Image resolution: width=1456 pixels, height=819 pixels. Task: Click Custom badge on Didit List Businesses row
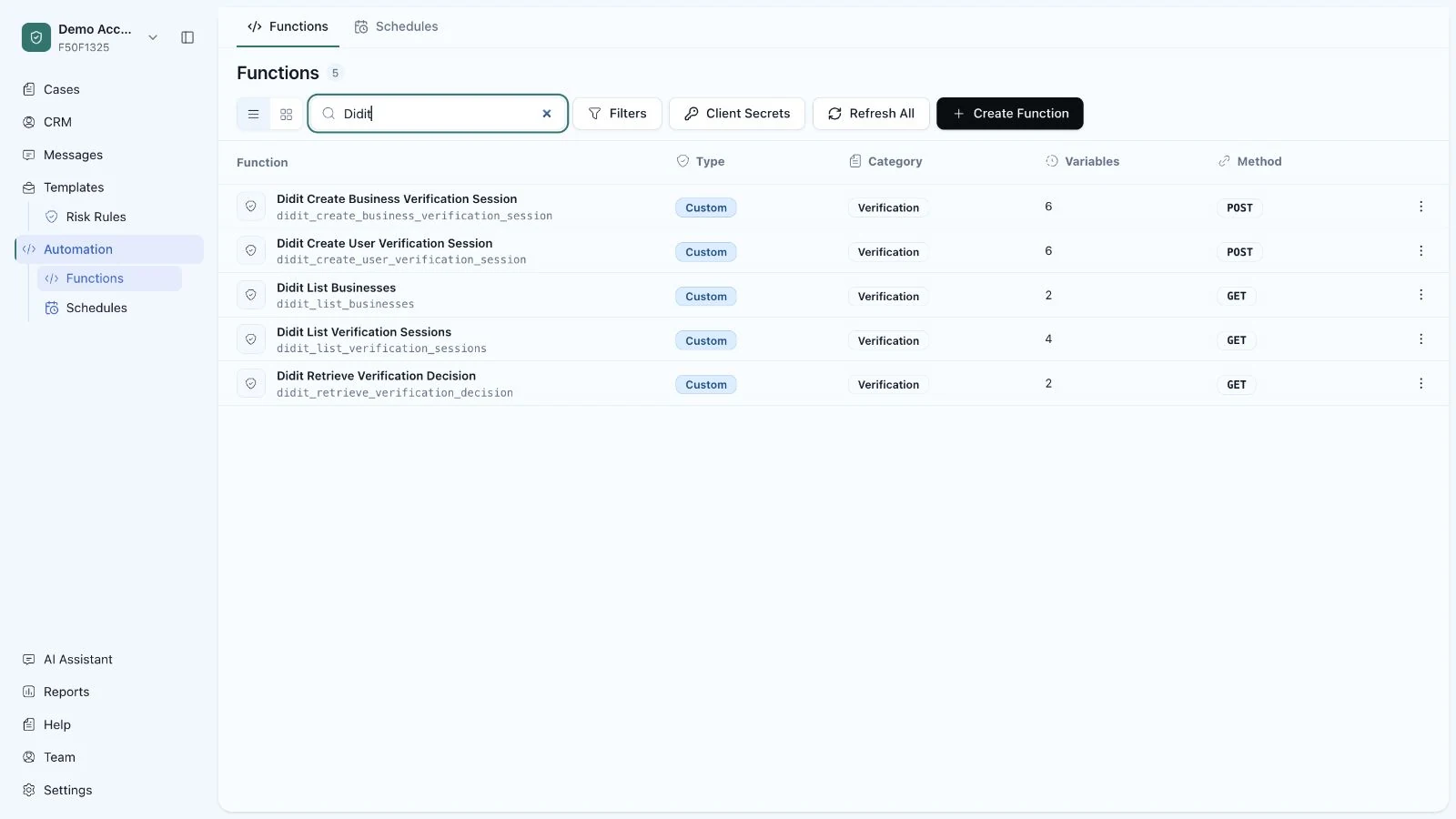pyautogui.click(x=706, y=297)
